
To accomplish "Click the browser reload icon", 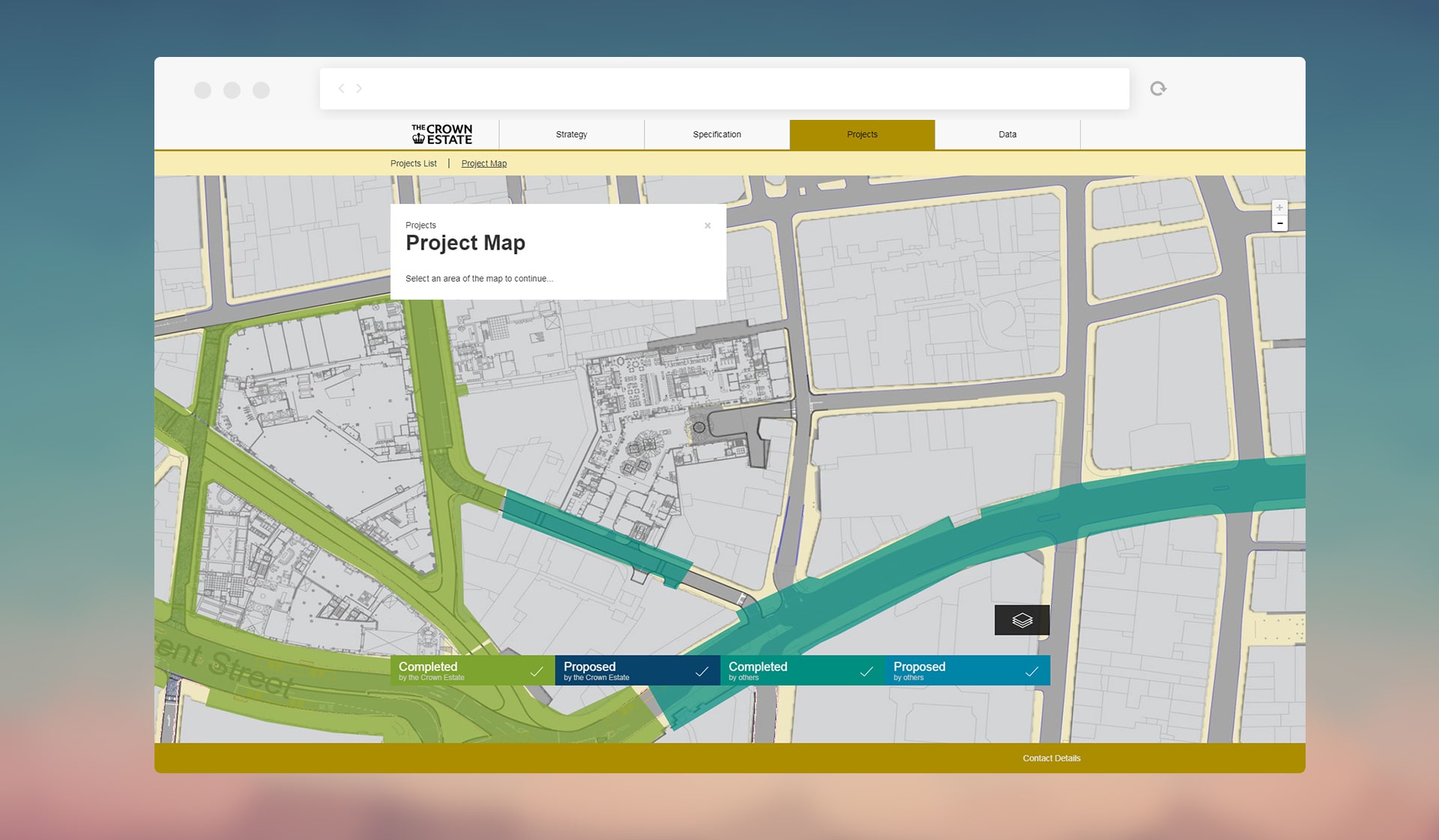I will (x=1158, y=88).
